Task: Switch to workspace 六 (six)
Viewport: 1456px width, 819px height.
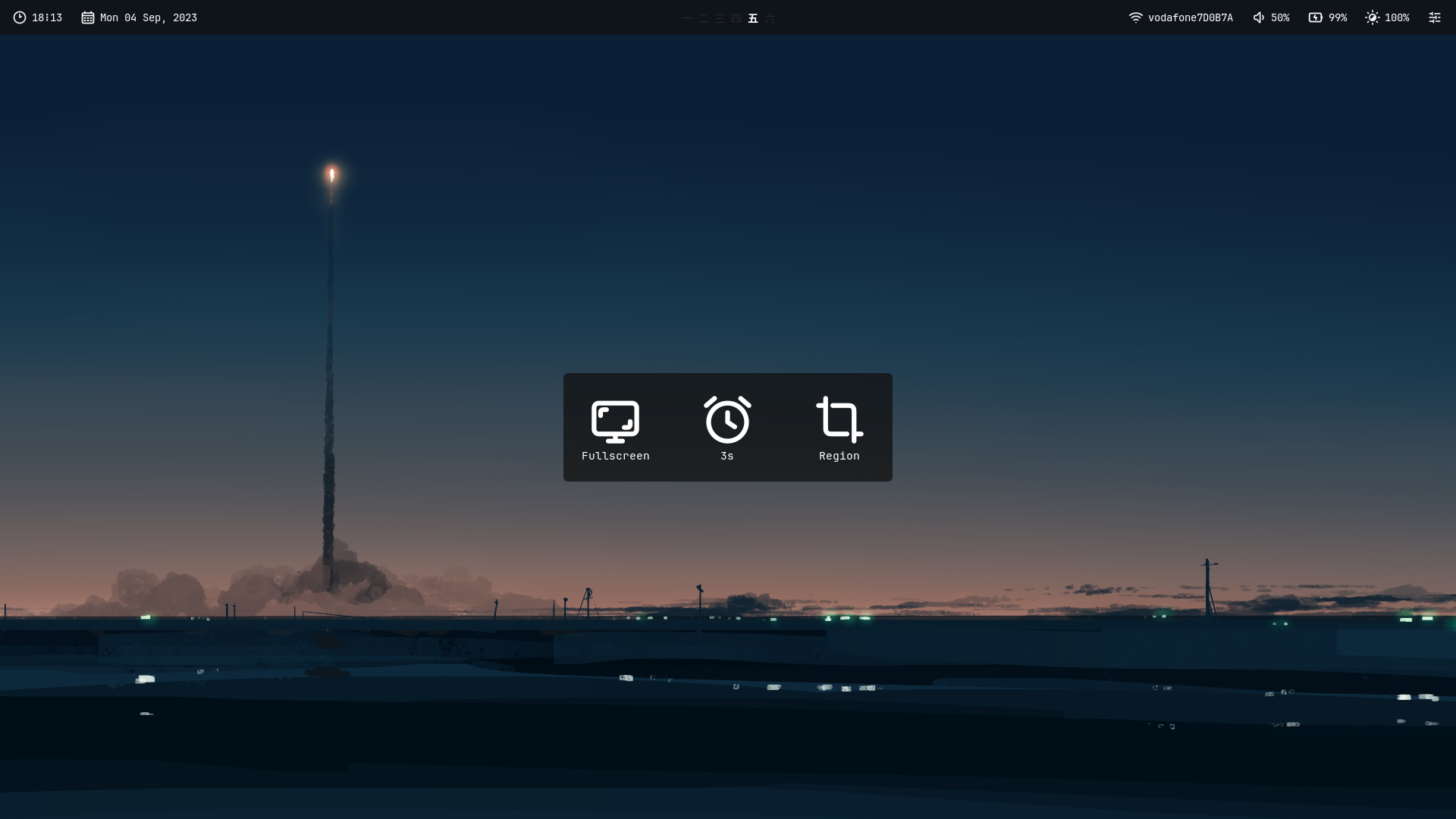Action: [x=770, y=18]
